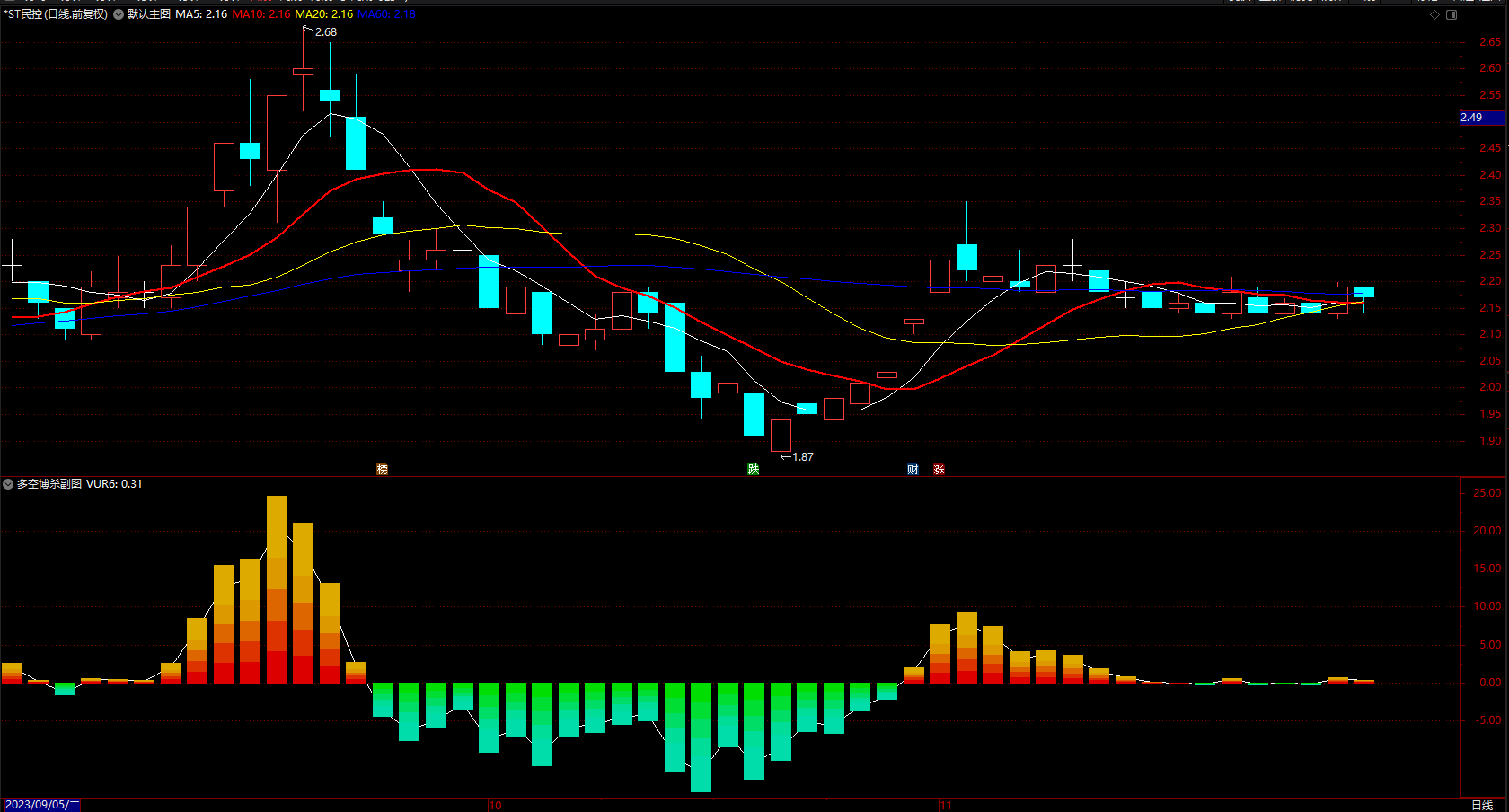Click the yellow MA20: 2.16 label
The height and width of the screenshot is (812, 1509).
tap(324, 14)
